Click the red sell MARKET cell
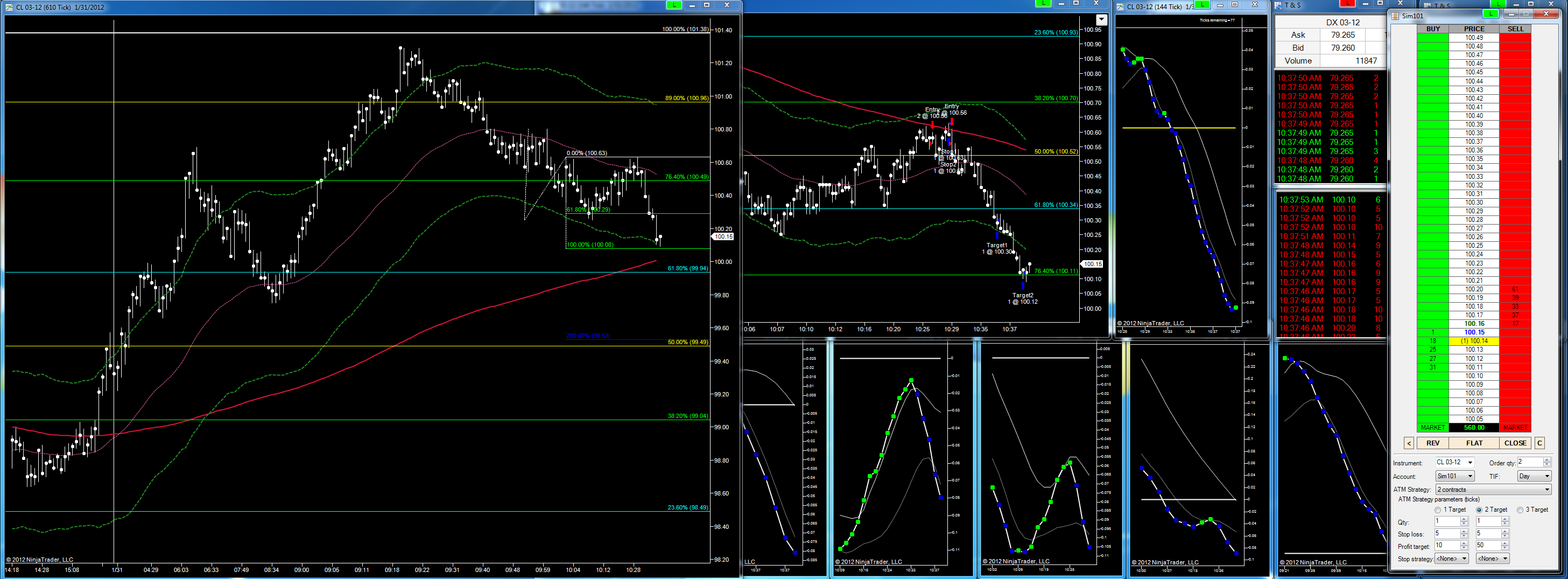1568x579 pixels. click(1515, 428)
